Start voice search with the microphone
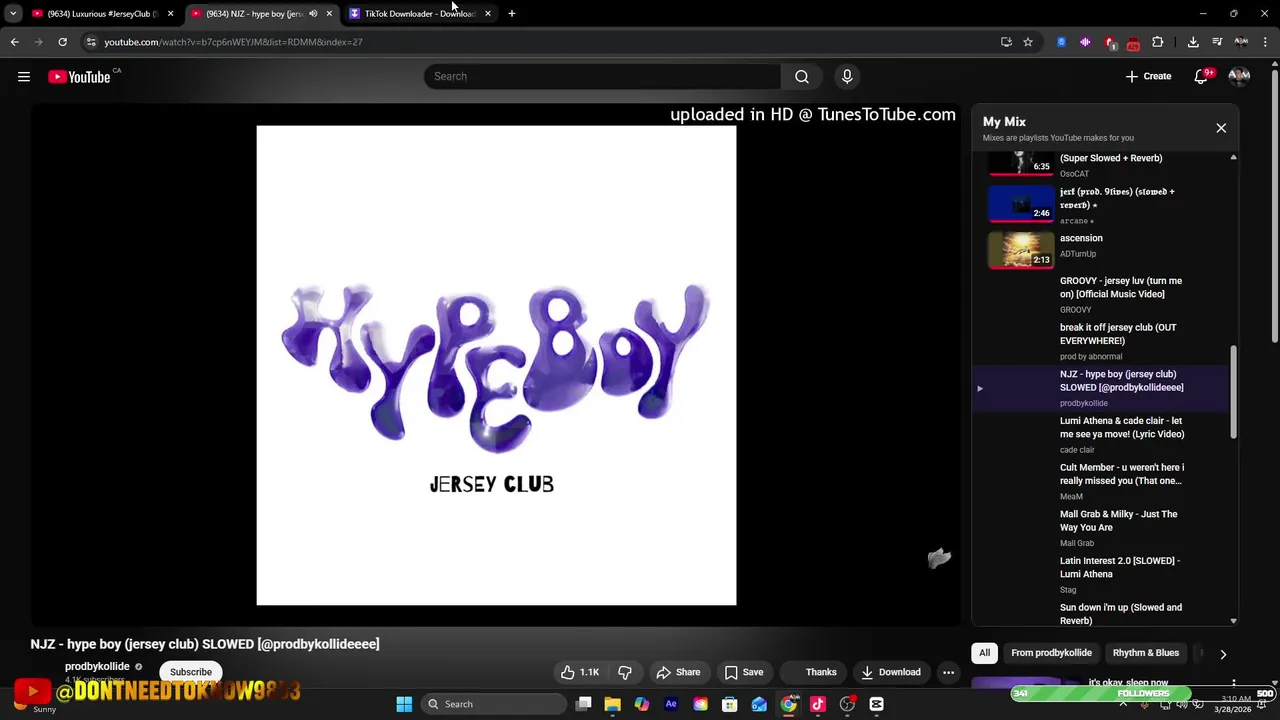 point(847,77)
